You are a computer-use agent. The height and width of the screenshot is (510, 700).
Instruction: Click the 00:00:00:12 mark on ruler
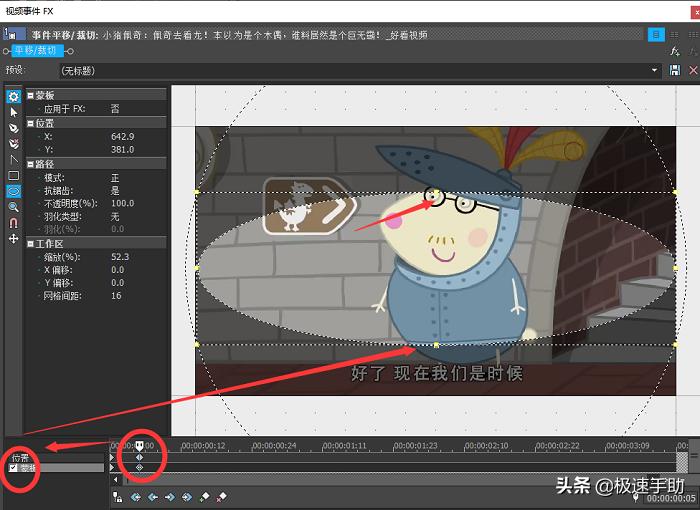203,446
